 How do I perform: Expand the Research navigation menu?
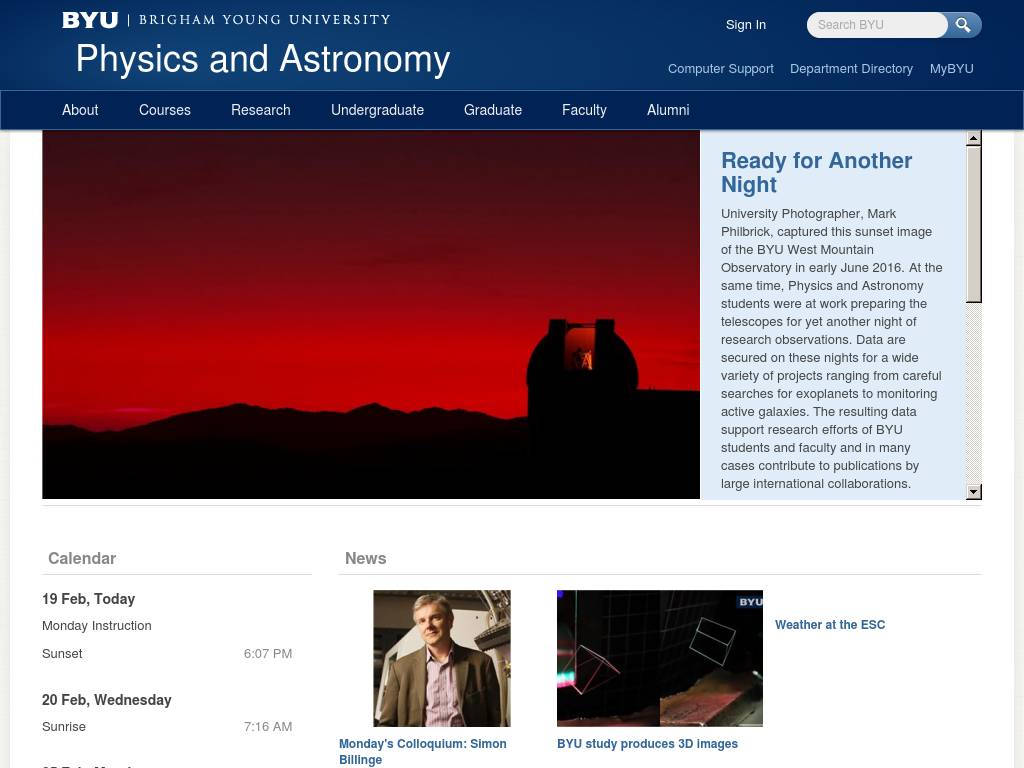tap(260, 110)
